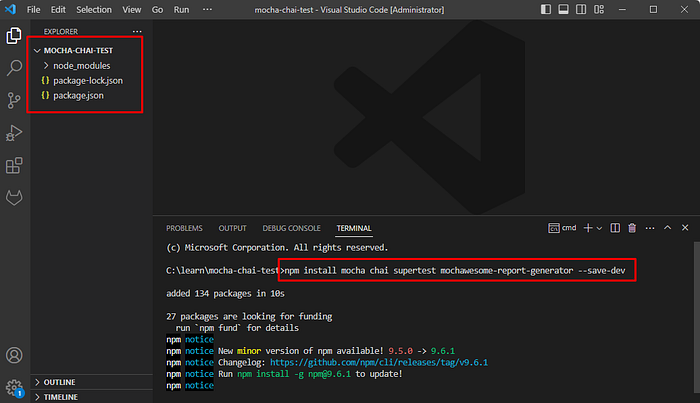This screenshot has height=403, width=700.
Task: Open Explorer views and more actions
Action: [x=137, y=32]
